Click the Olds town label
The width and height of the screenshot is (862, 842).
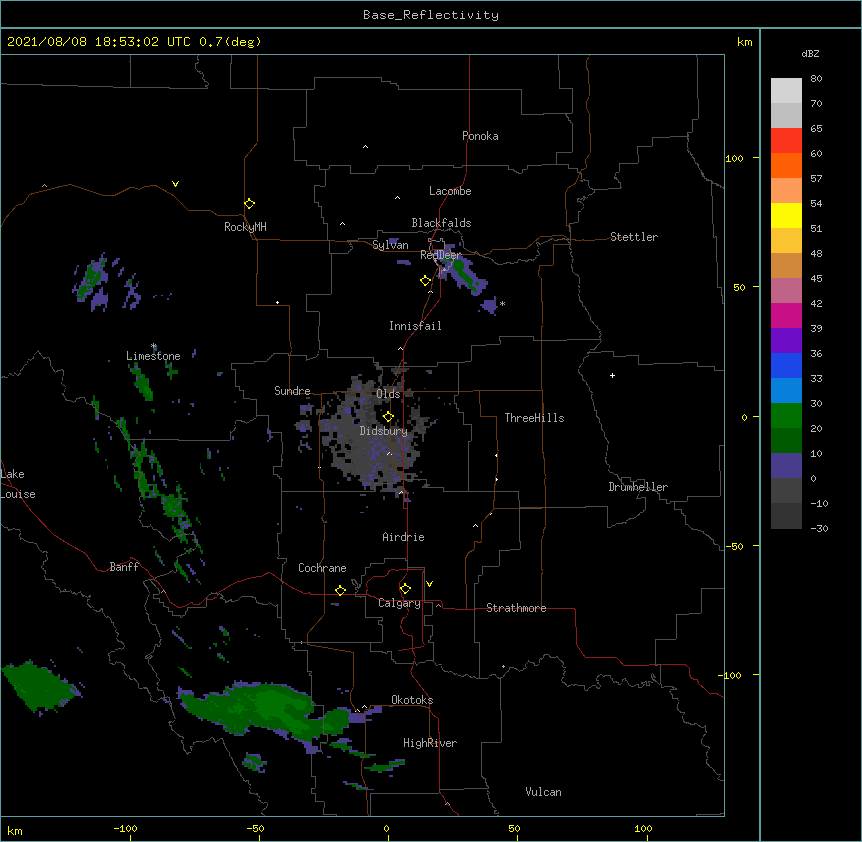tap(388, 394)
